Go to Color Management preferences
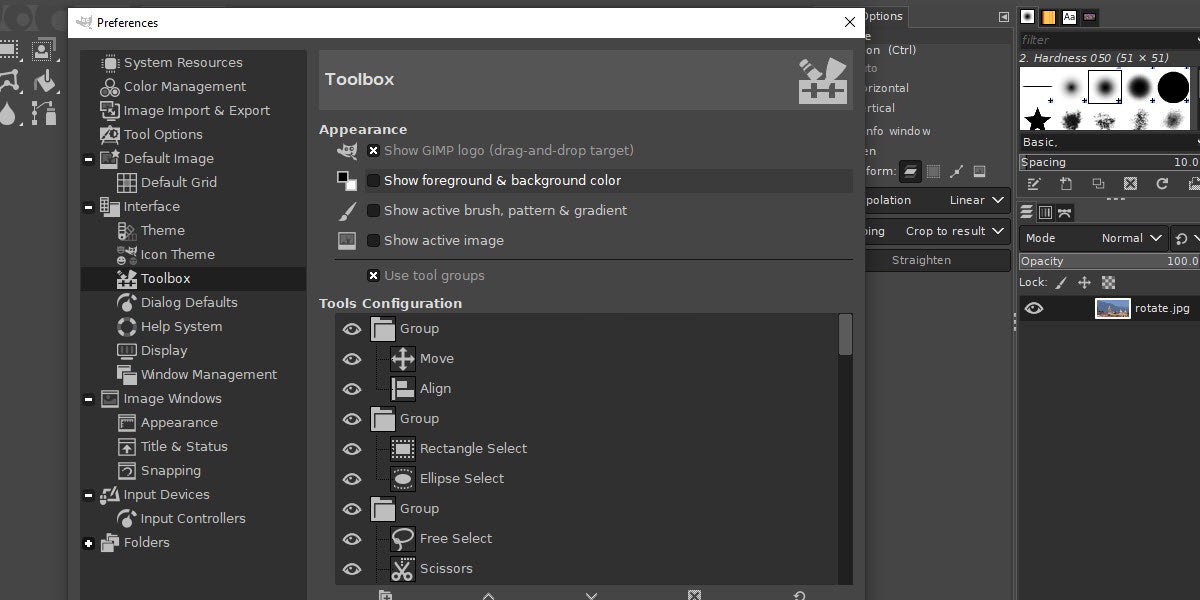Viewport: 1200px width, 600px height. (x=184, y=87)
